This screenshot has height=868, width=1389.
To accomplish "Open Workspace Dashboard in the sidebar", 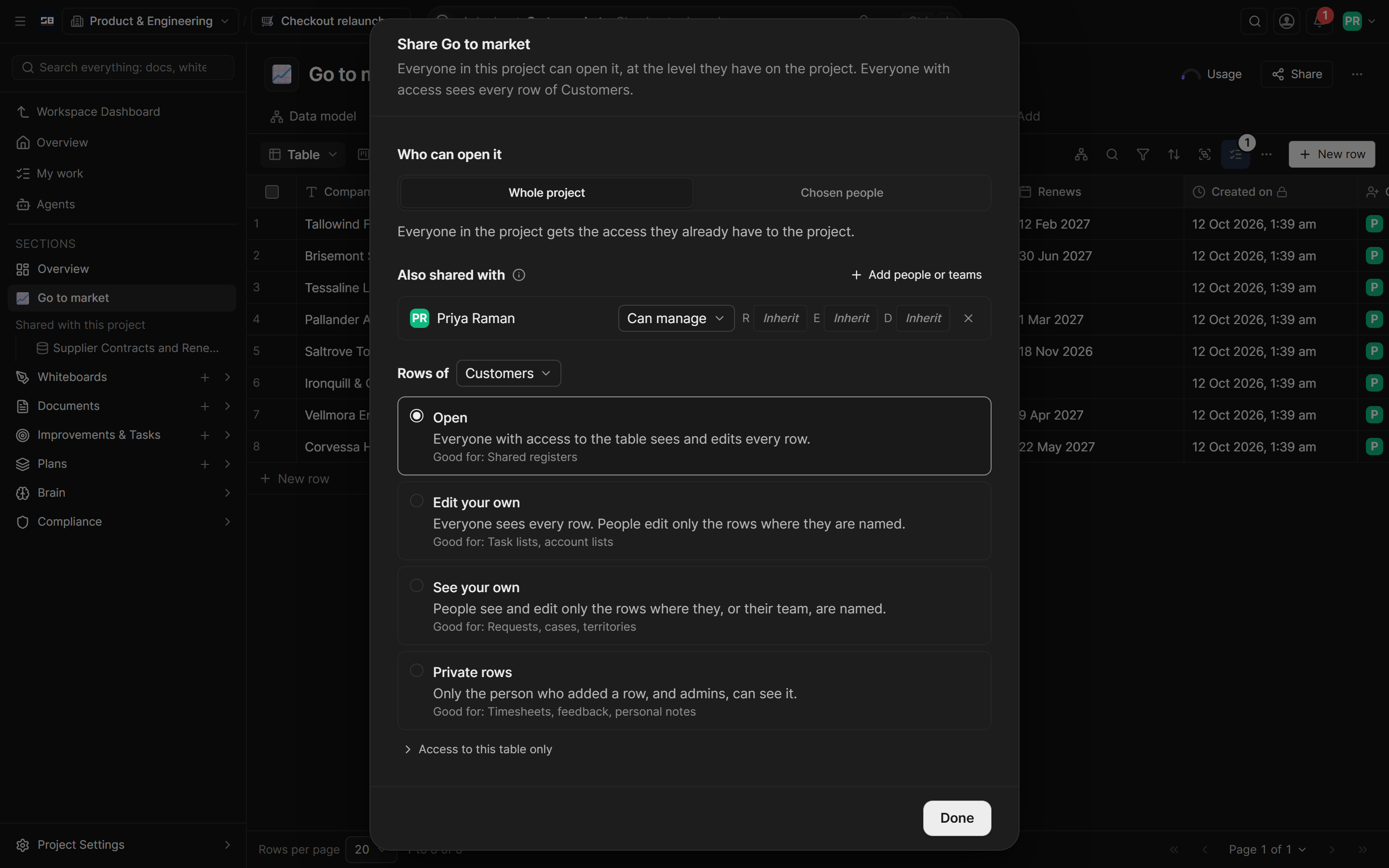I will click(x=122, y=112).
